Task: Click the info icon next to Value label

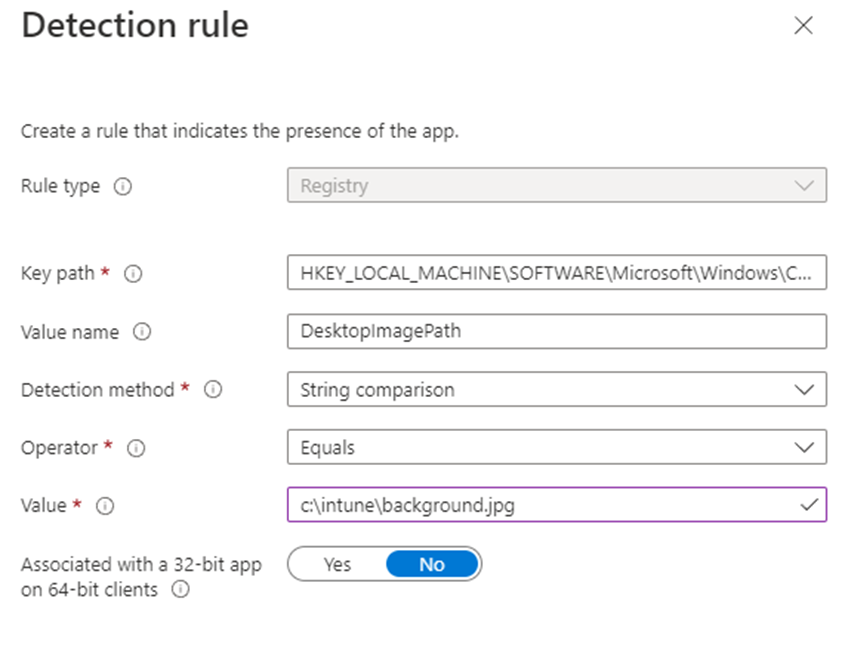Action: coord(105,506)
